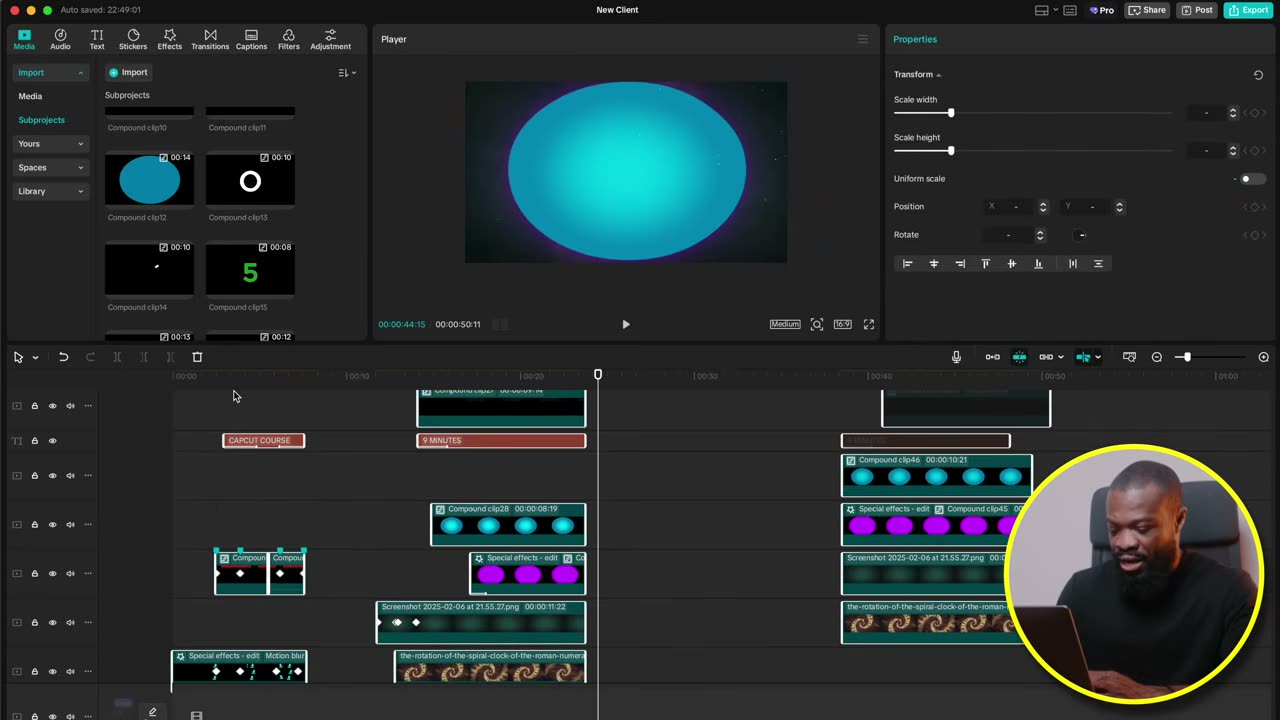The image size is (1280, 720).
Task: Open the Pro upgrade button
Action: (x=1102, y=10)
